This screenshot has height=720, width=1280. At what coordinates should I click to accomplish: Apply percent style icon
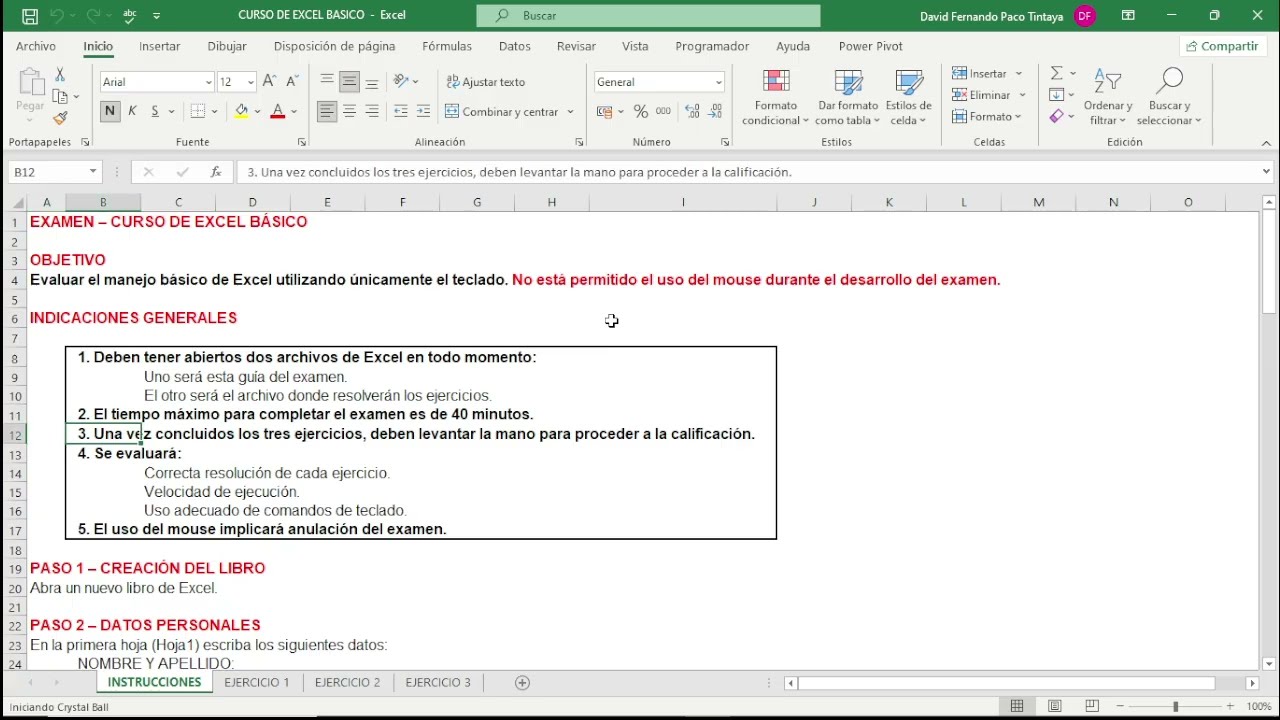[x=641, y=112]
